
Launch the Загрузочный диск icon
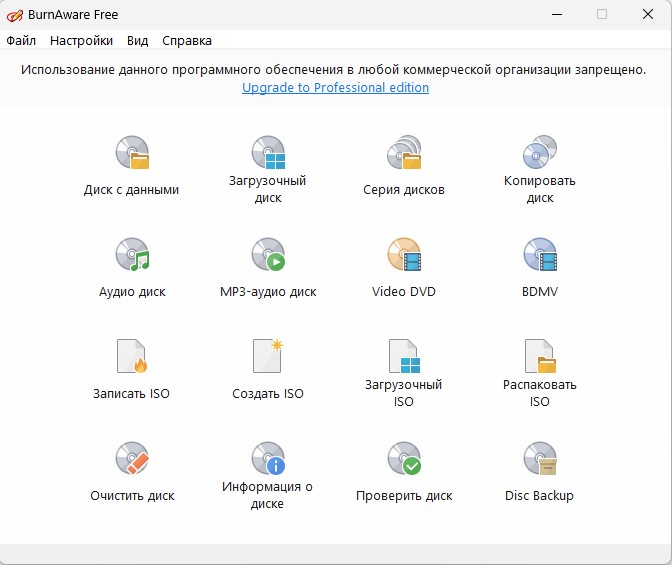pos(268,152)
